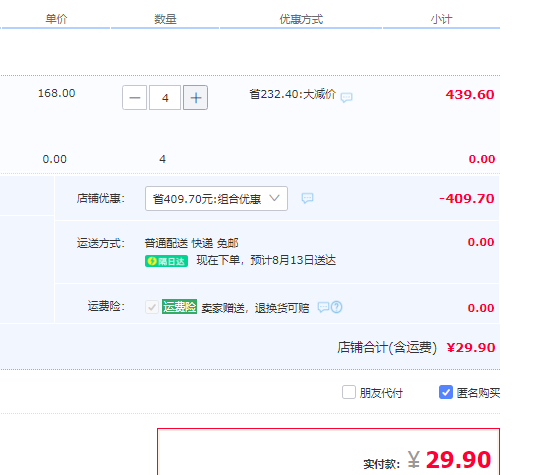Click the 实付款 ¥29.90 total box
Screen dimensions: 535x475
329,451
